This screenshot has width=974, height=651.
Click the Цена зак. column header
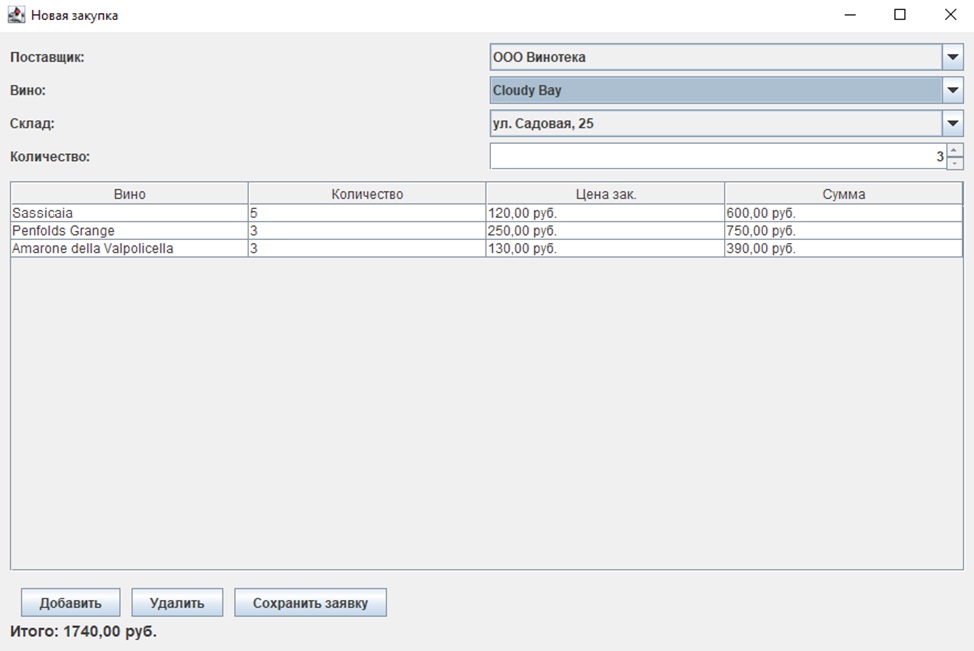point(605,195)
